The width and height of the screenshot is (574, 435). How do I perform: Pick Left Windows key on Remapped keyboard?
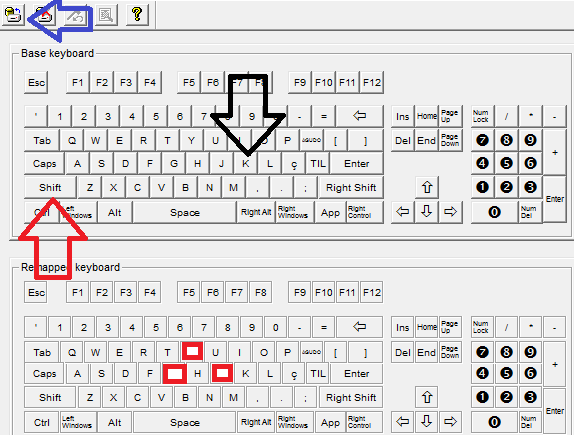[78, 422]
